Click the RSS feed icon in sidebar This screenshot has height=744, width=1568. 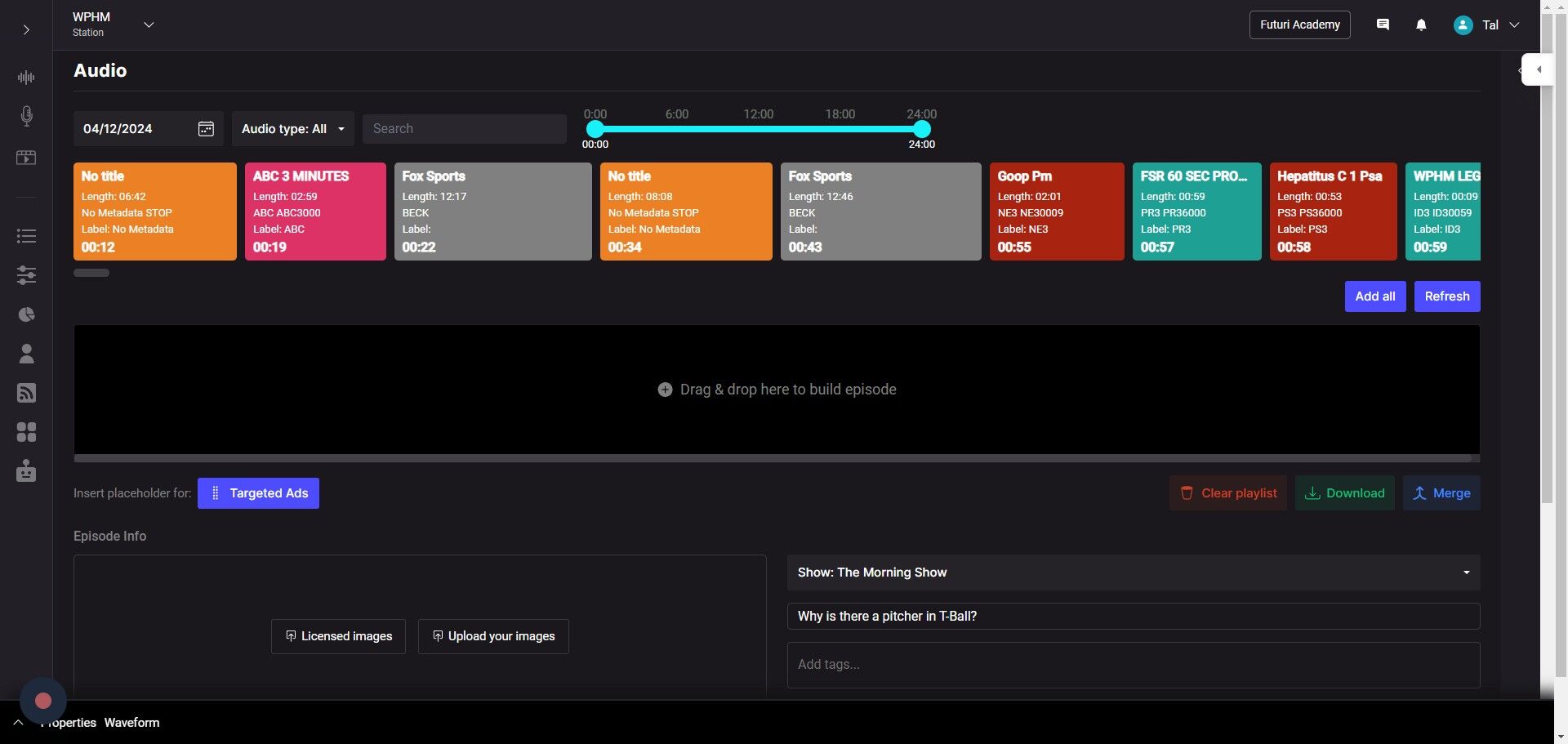pos(26,393)
